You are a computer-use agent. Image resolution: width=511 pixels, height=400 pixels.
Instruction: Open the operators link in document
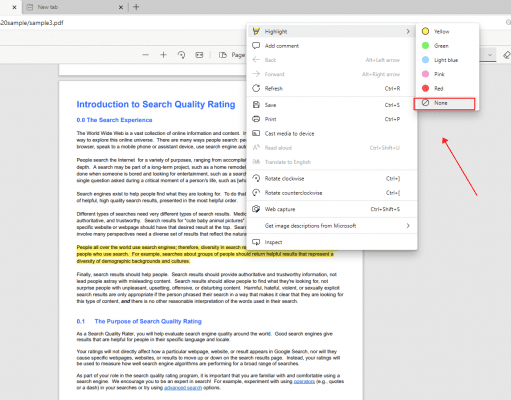304,381
